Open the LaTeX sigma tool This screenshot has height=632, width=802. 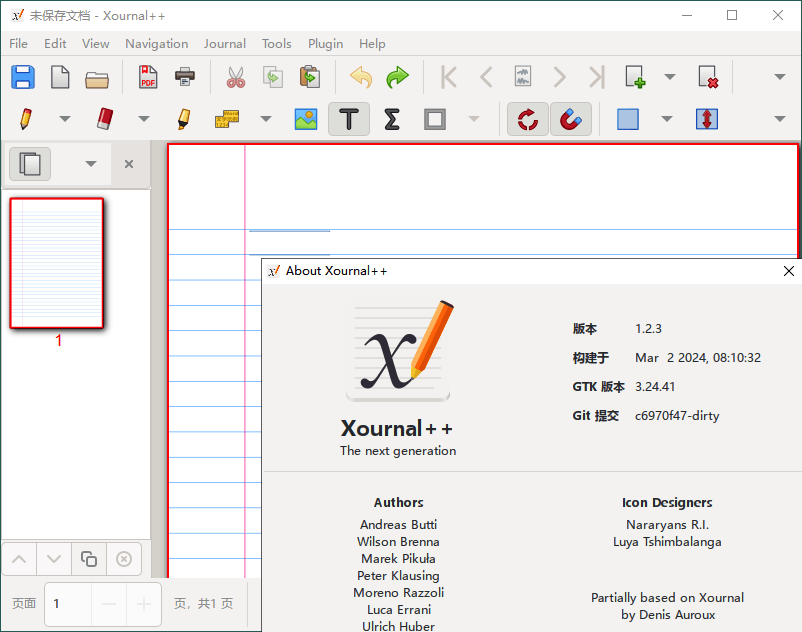[x=392, y=119]
